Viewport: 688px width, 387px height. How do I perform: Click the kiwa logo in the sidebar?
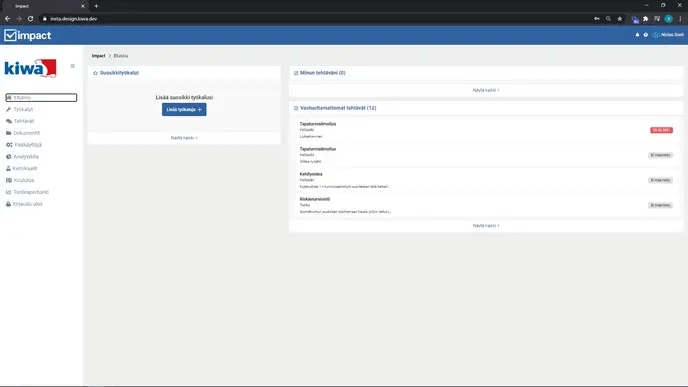tap(30, 68)
